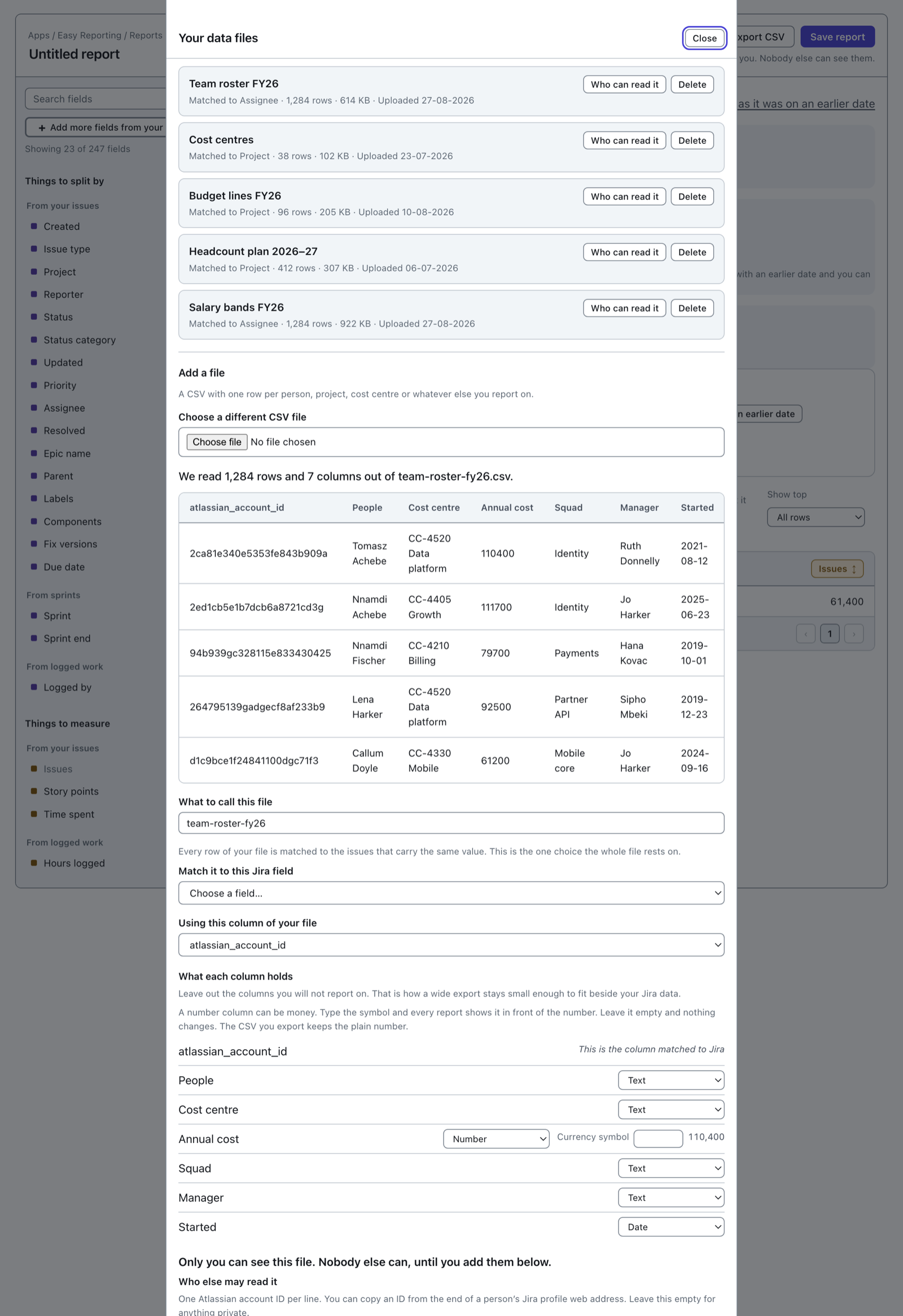Select the Issue type field in the sidebar
This screenshot has height=1316, width=903.
[67, 250]
